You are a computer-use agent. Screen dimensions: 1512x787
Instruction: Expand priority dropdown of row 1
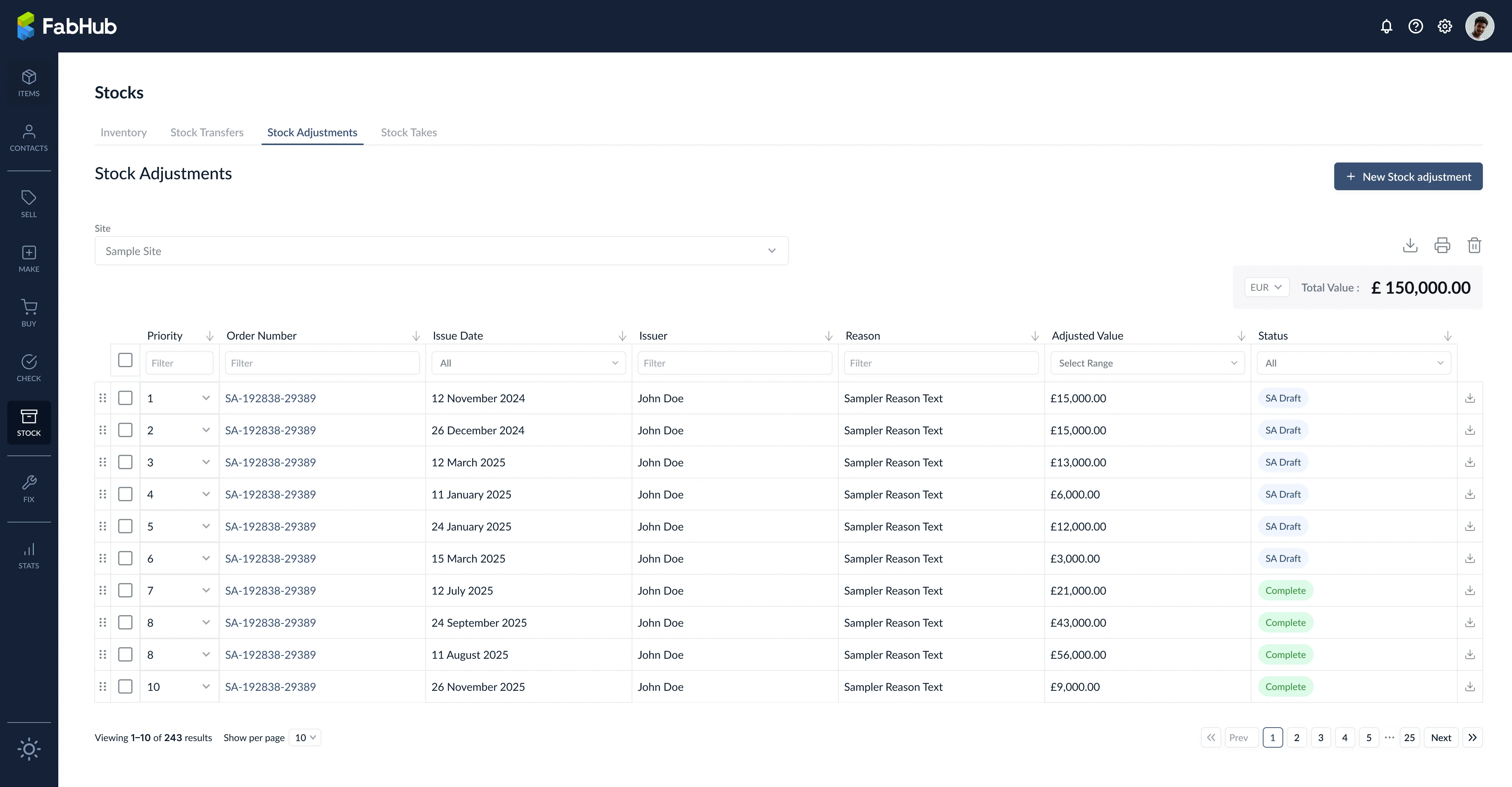206,398
